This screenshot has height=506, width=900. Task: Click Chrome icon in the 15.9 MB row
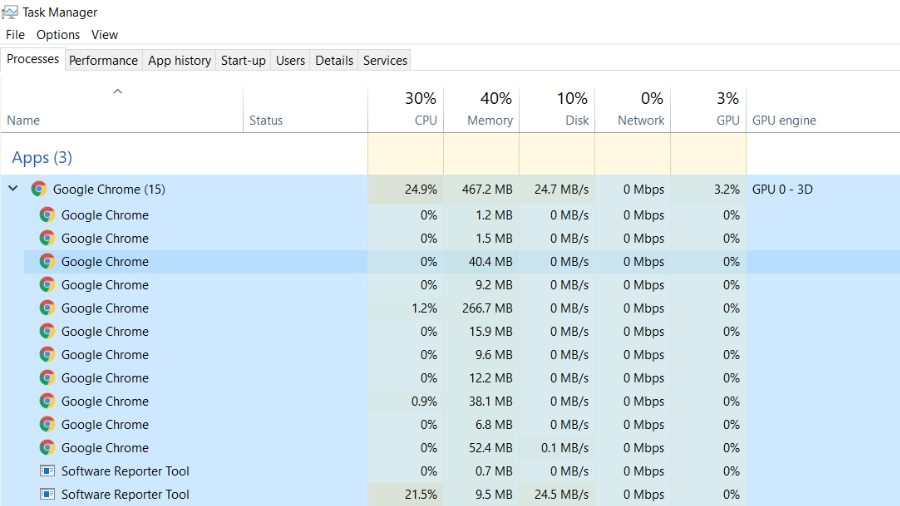point(47,332)
